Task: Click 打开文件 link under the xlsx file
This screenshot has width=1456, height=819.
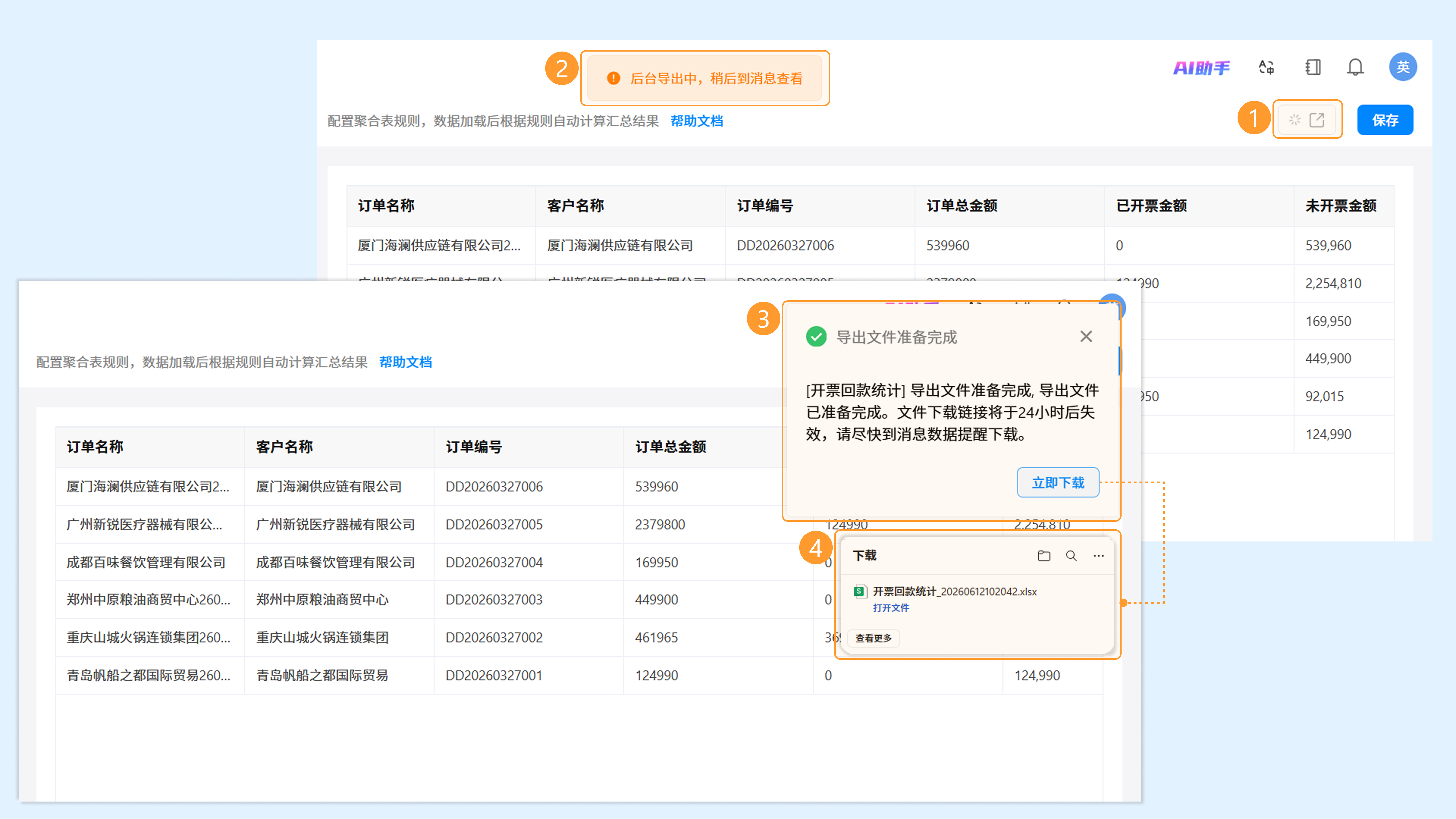Action: tap(891, 608)
